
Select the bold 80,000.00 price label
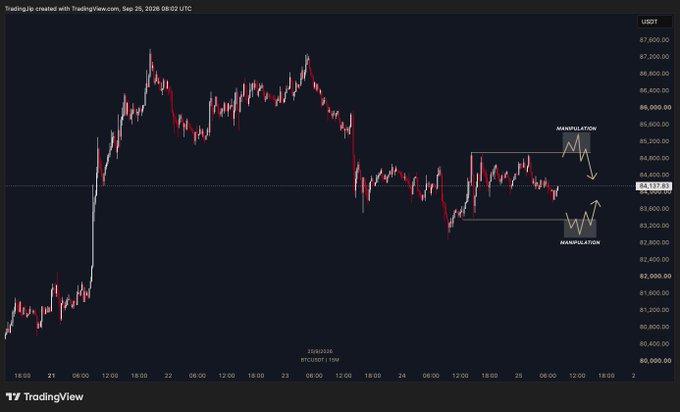(655, 361)
